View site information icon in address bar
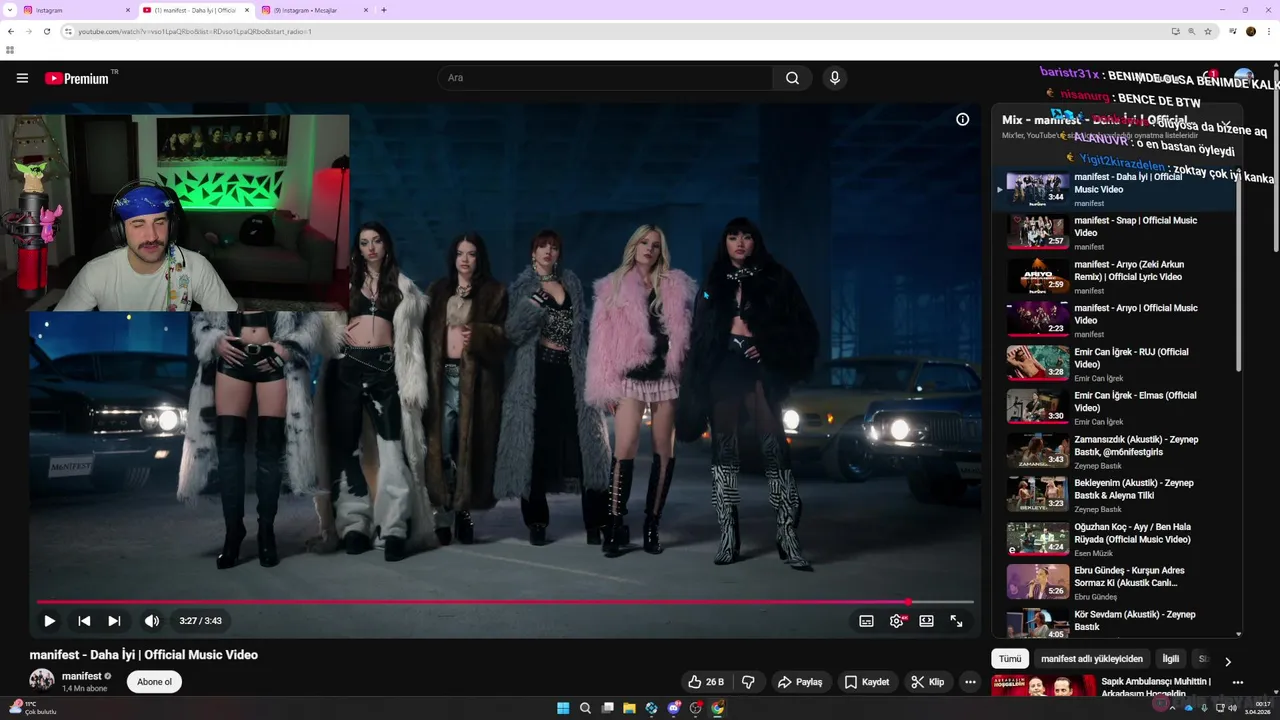The image size is (1280, 720). tap(68, 31)
